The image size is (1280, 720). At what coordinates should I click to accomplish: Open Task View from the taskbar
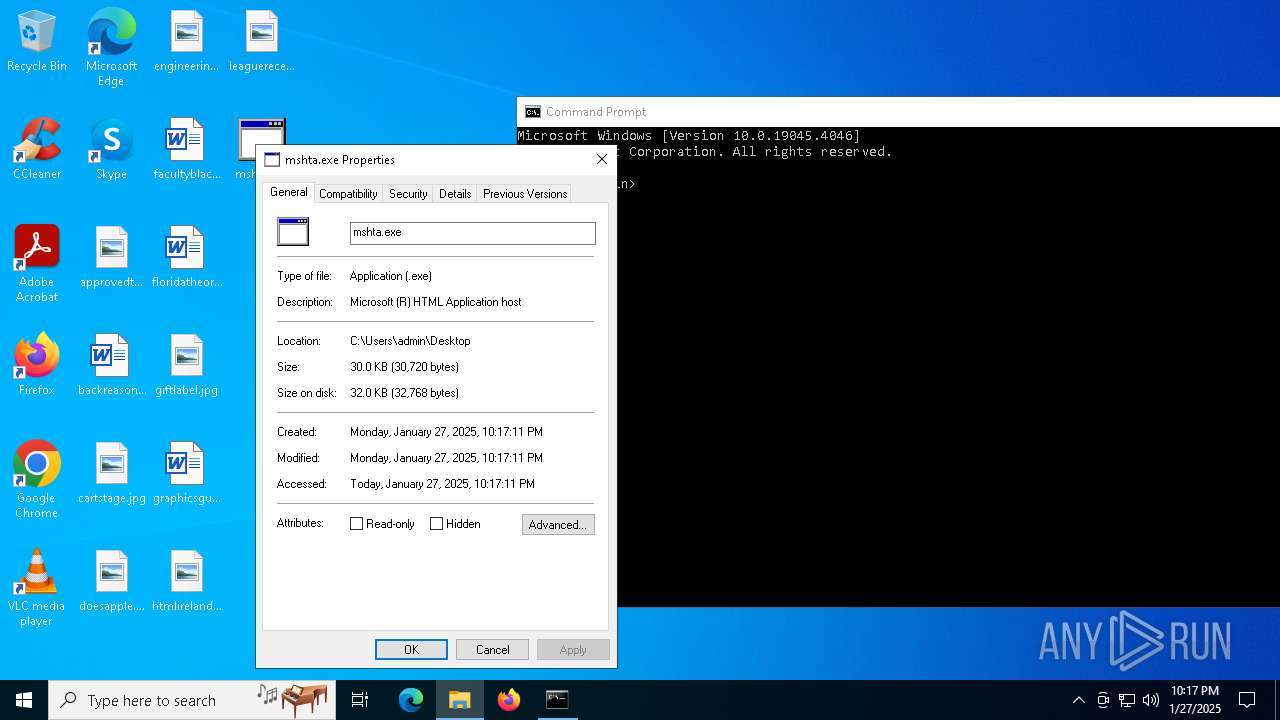[x=360, y=700]
